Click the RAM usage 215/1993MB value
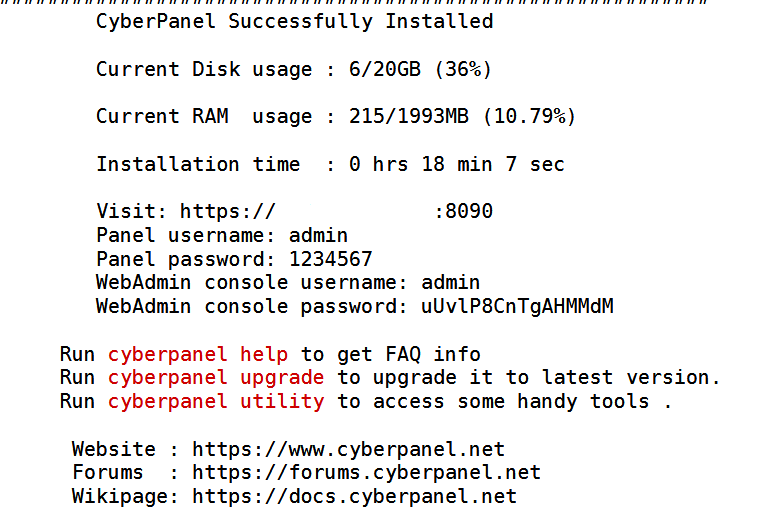Screen dimensions: 772x521 (409, 117)
